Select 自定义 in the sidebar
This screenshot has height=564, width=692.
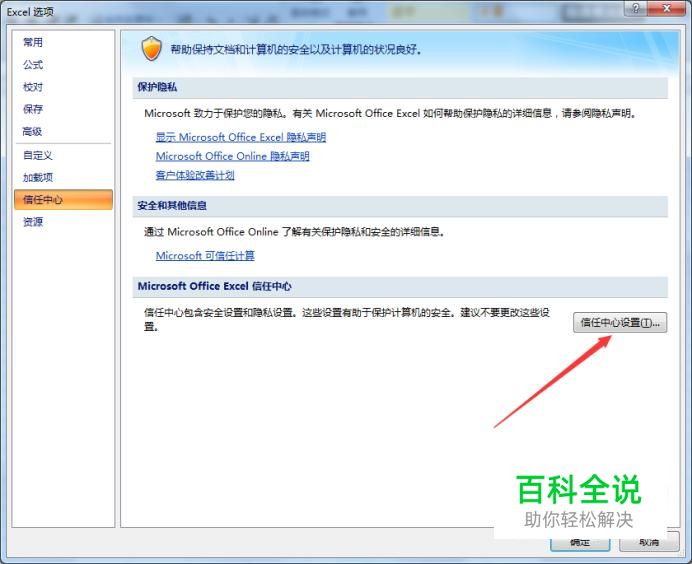(38, 155)
